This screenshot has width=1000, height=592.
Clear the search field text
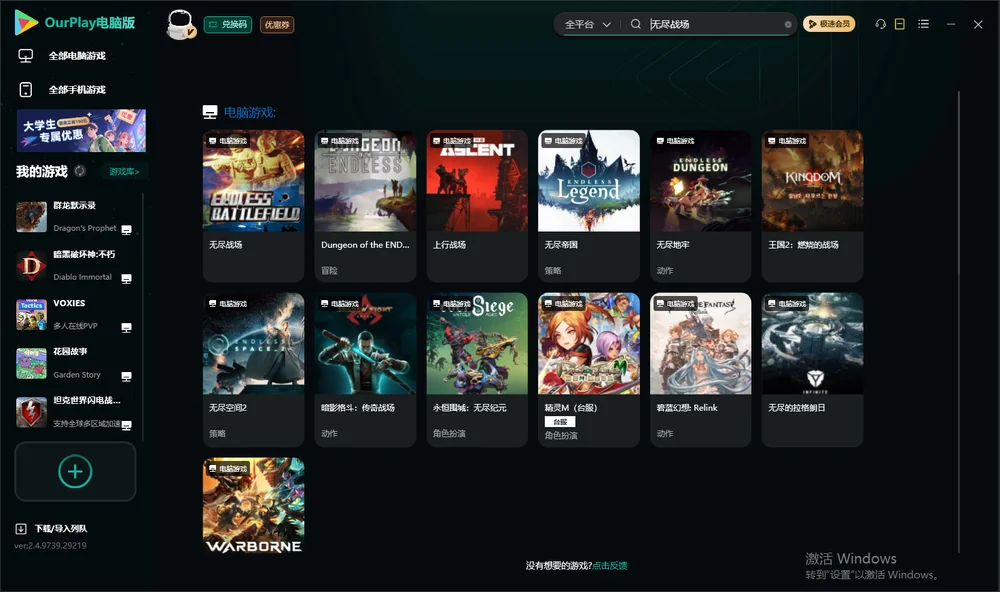[x=788, y=24]
